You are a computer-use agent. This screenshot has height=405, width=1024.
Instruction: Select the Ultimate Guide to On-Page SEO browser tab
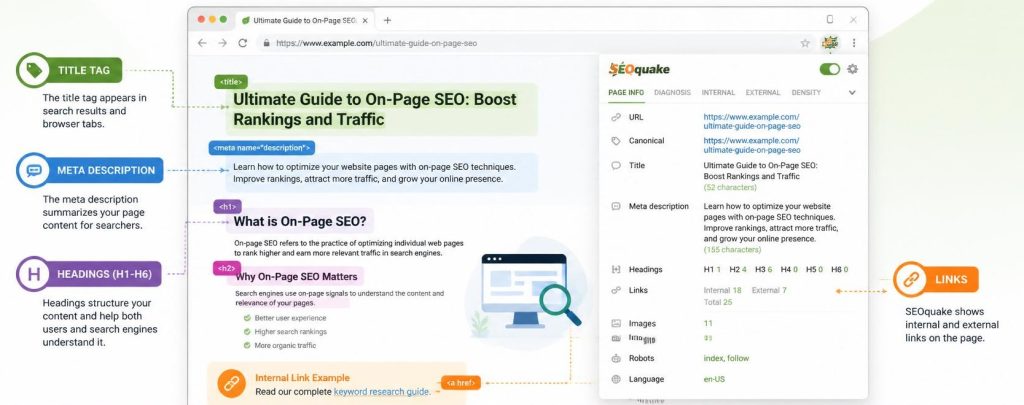(x=304, y=20)
